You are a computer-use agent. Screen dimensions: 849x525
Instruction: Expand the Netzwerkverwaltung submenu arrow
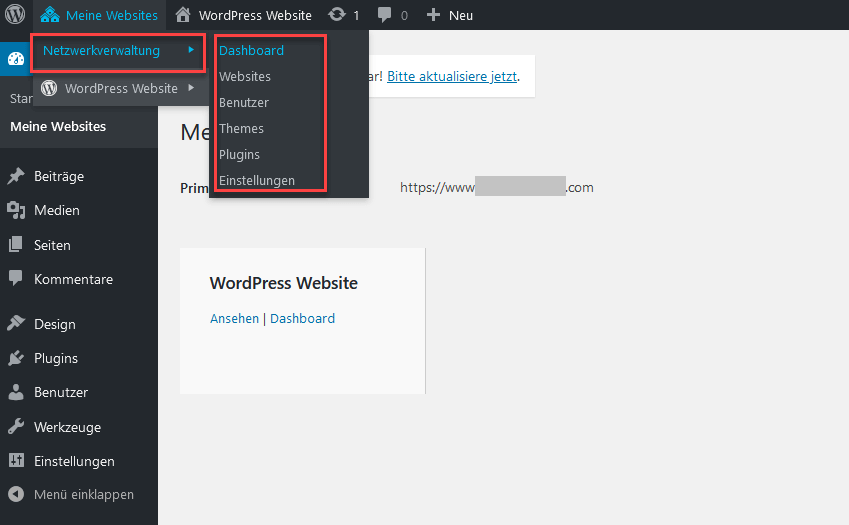coord(191,50)
